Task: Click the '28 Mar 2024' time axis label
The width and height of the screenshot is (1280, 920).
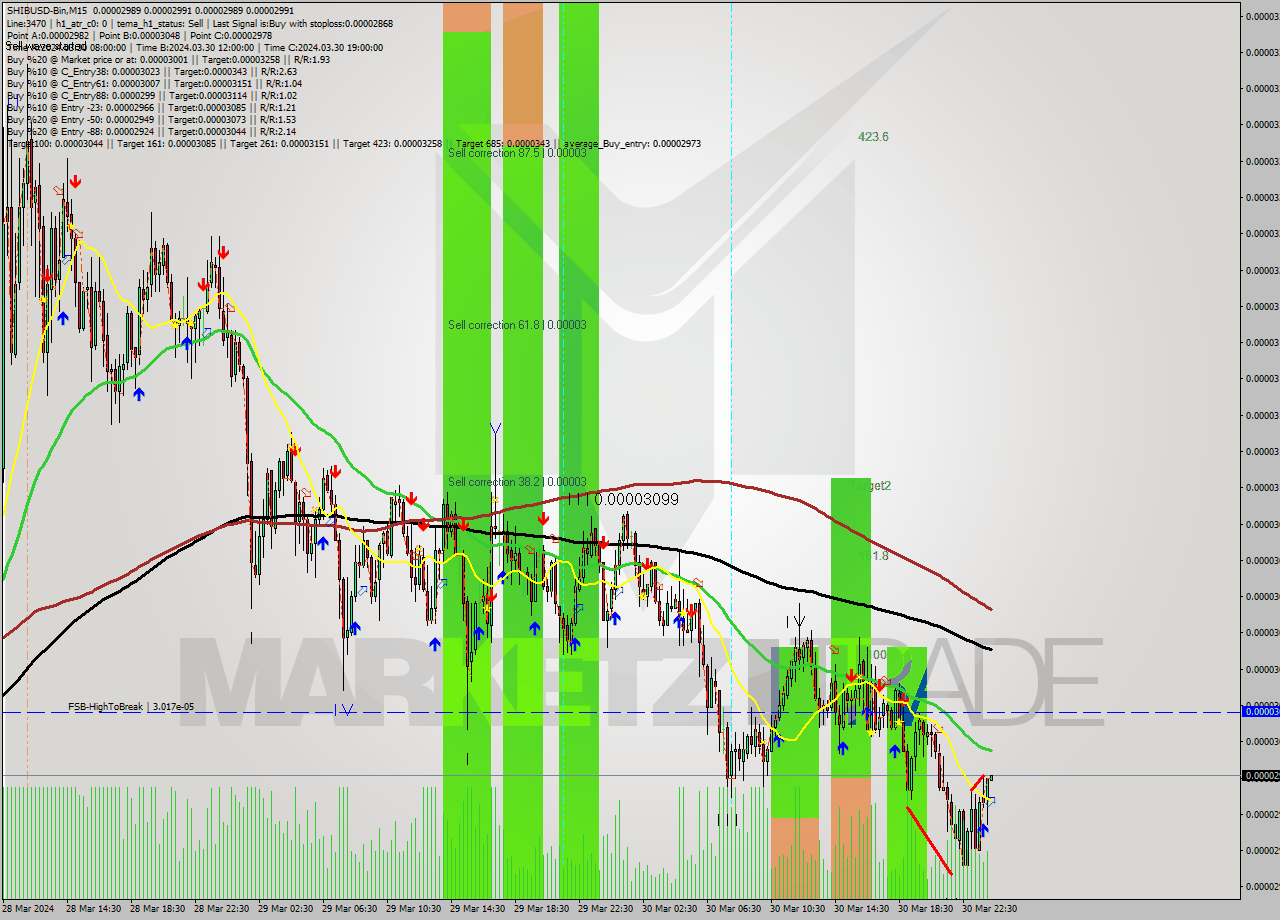Action: tap(29, 908)
